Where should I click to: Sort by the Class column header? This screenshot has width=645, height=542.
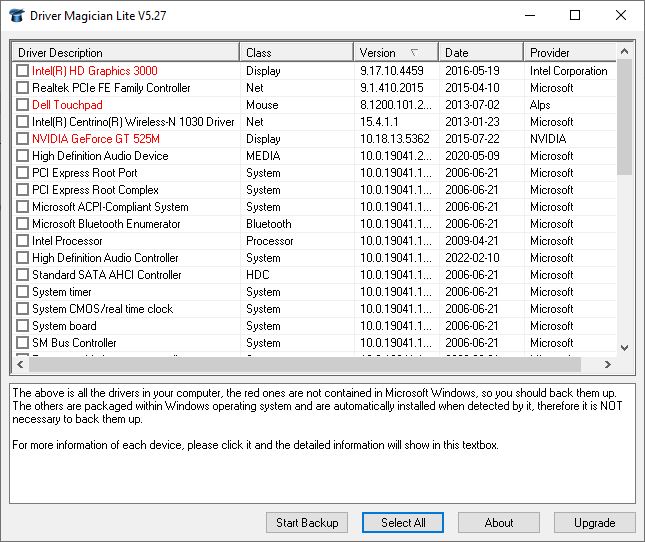[x=297, y=52]
